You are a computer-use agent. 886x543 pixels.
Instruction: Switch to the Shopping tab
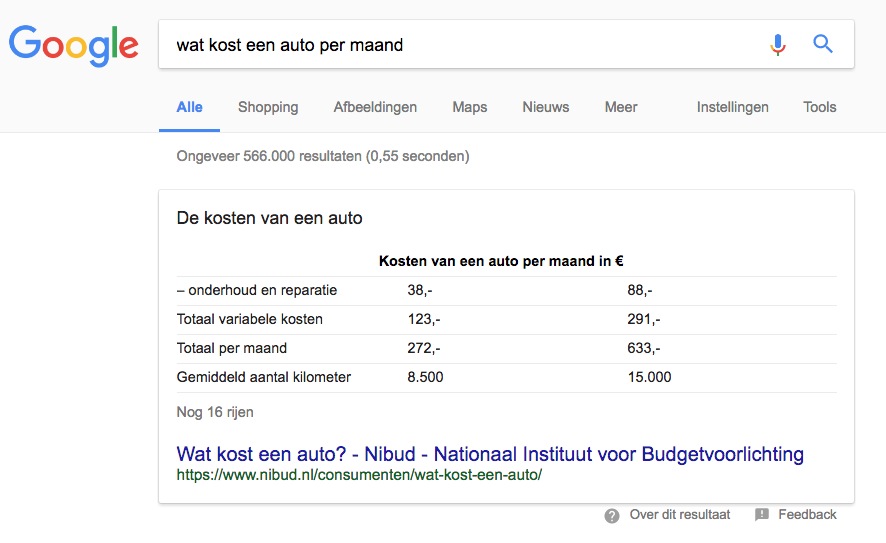[268, 107]
